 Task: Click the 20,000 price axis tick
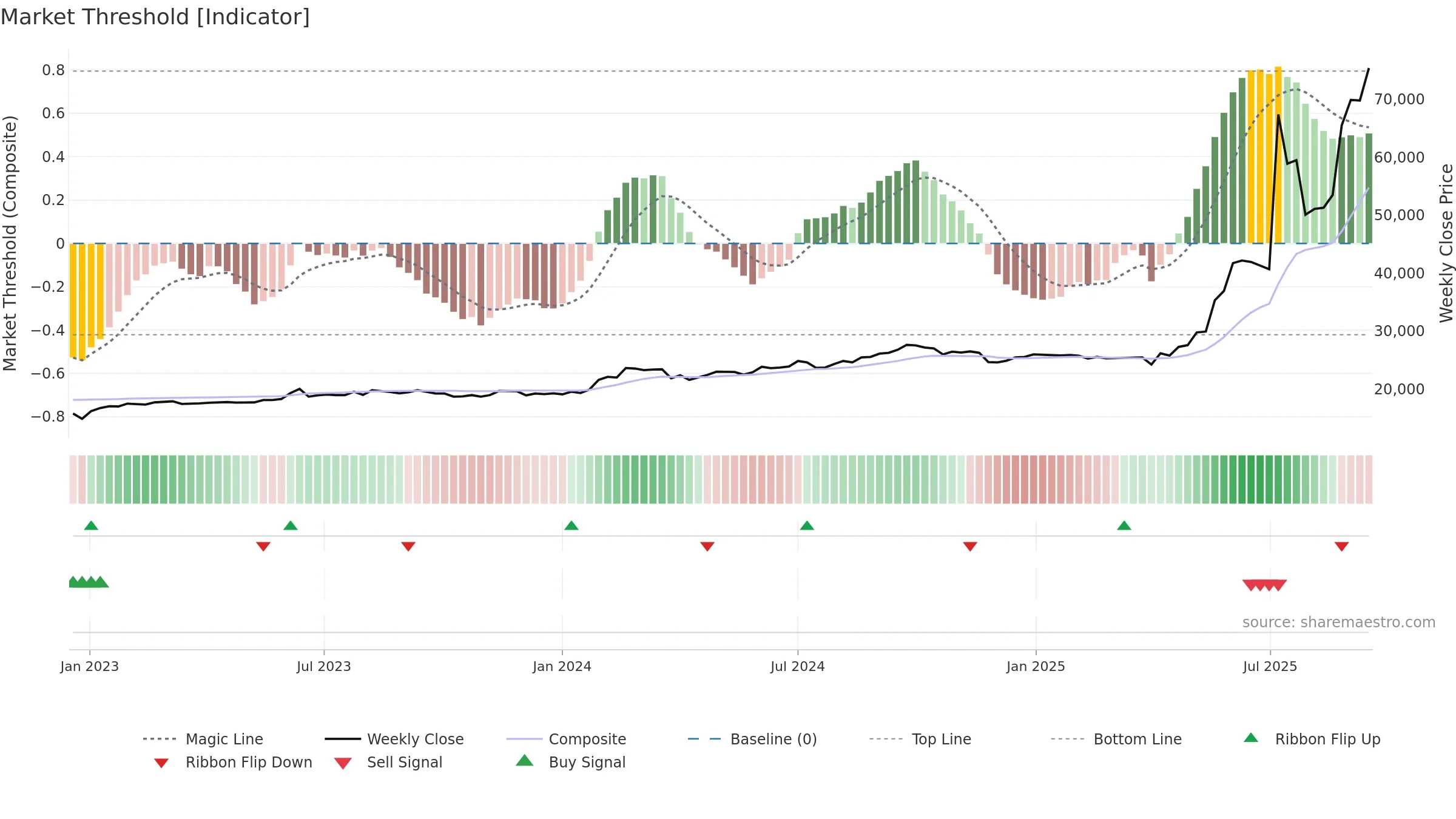tap(1400, 389)
